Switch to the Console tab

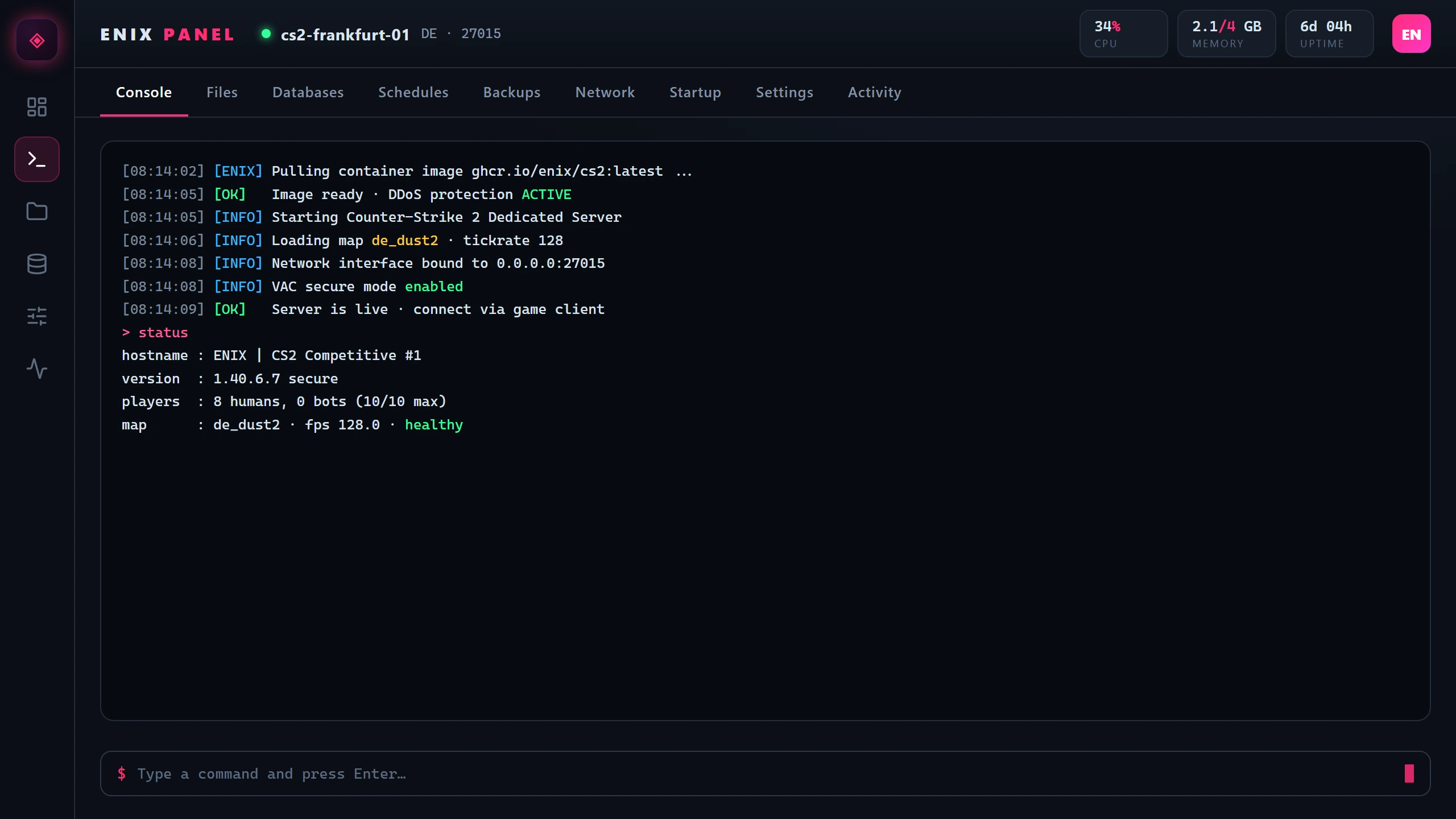144,92
